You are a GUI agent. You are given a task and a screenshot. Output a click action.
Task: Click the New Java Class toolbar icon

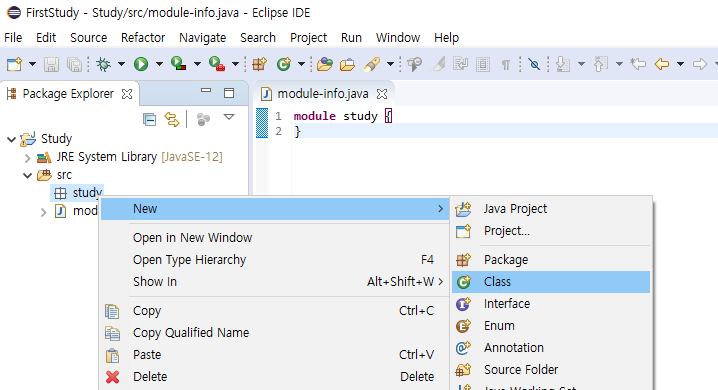click(x=284, y=64)
